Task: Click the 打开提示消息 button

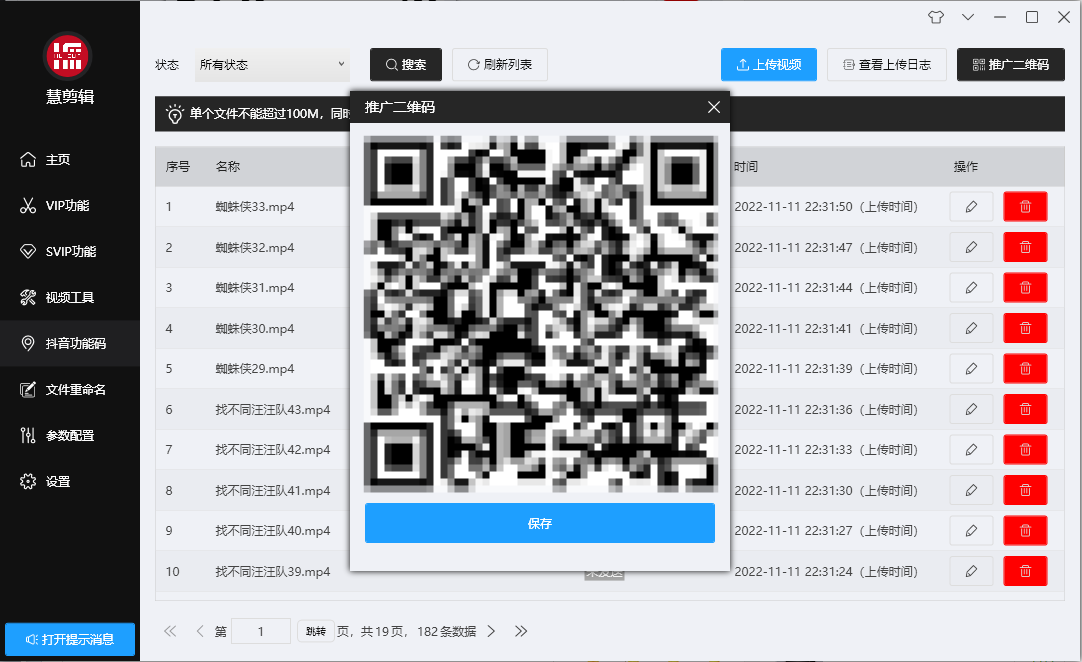Action: click(x=70, y=639)
